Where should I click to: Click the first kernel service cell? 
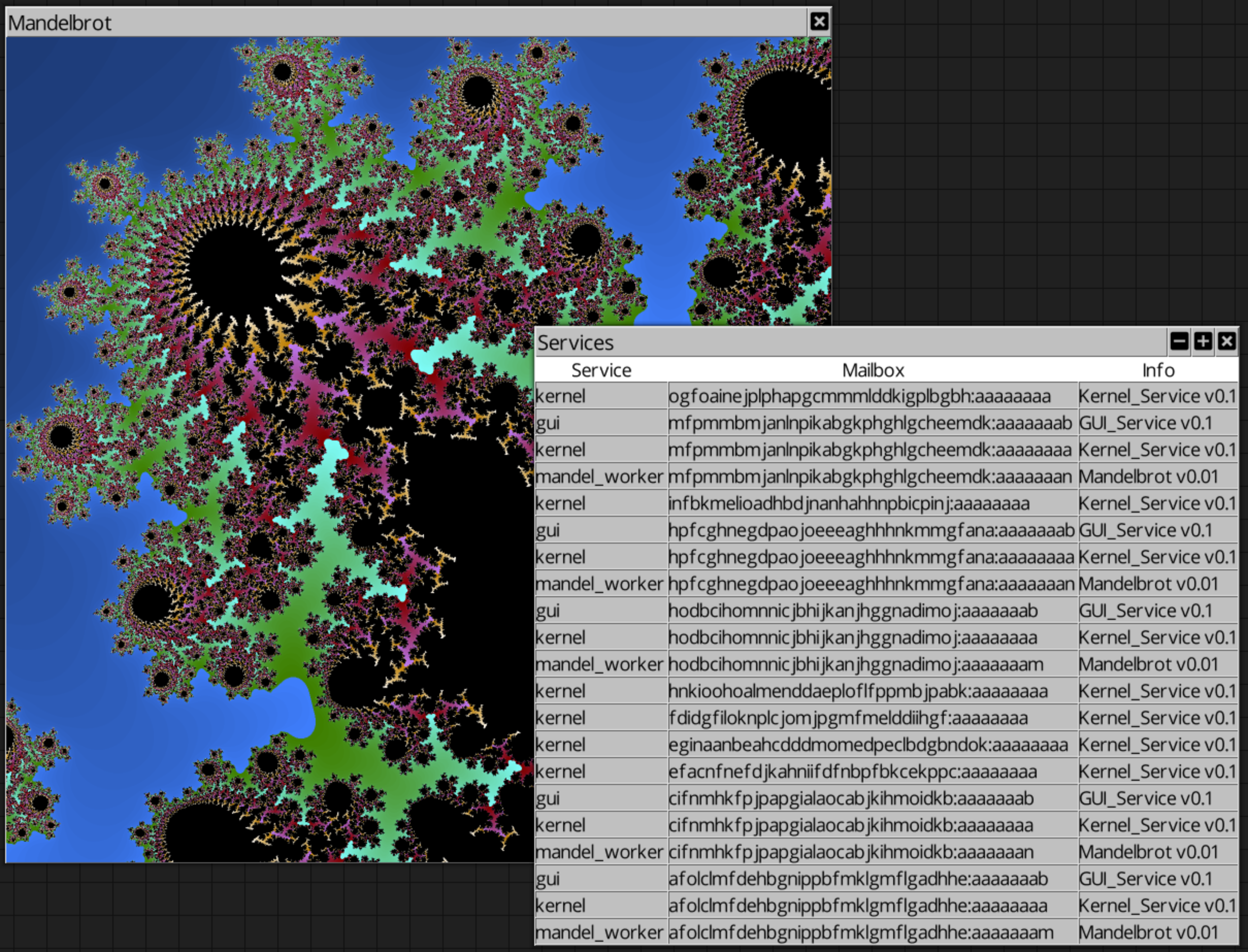click(x=600, y=396)
